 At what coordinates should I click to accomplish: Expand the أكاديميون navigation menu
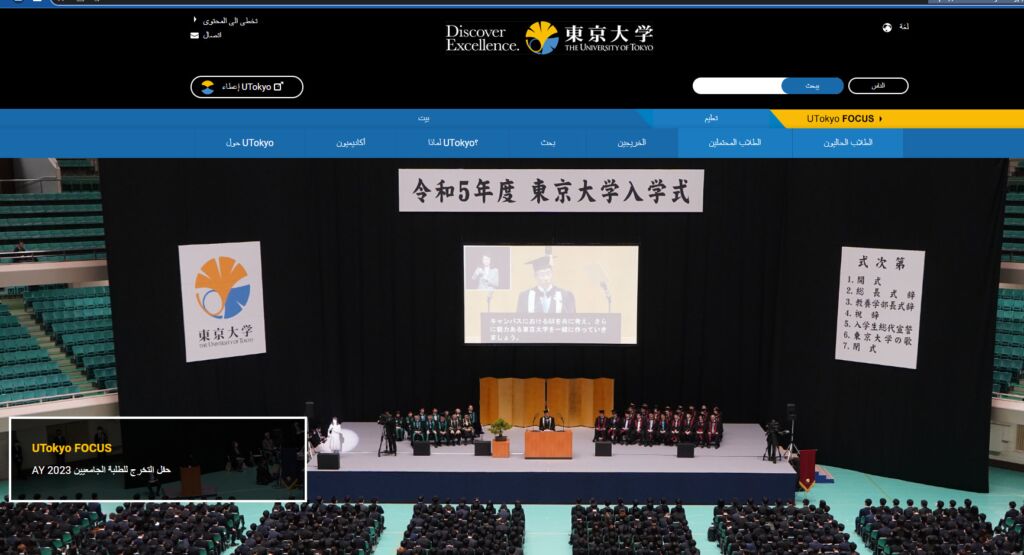pyautogui.click(x=350, y=143)
